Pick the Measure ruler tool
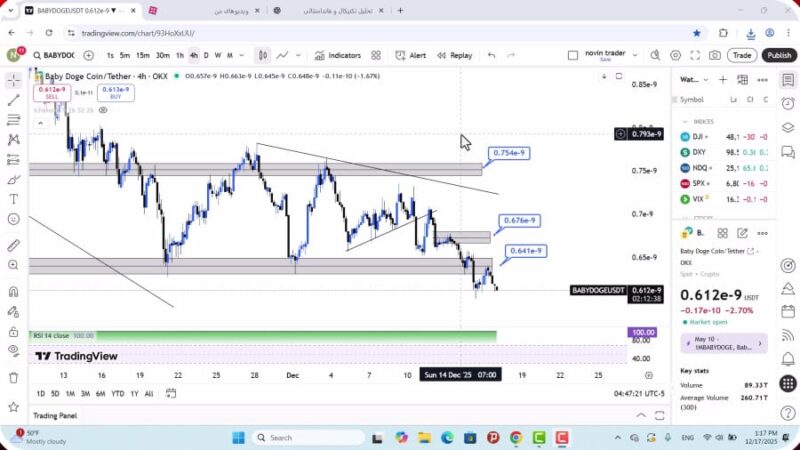Viewport: 800px width, 450px height. [x=14, y=245]
